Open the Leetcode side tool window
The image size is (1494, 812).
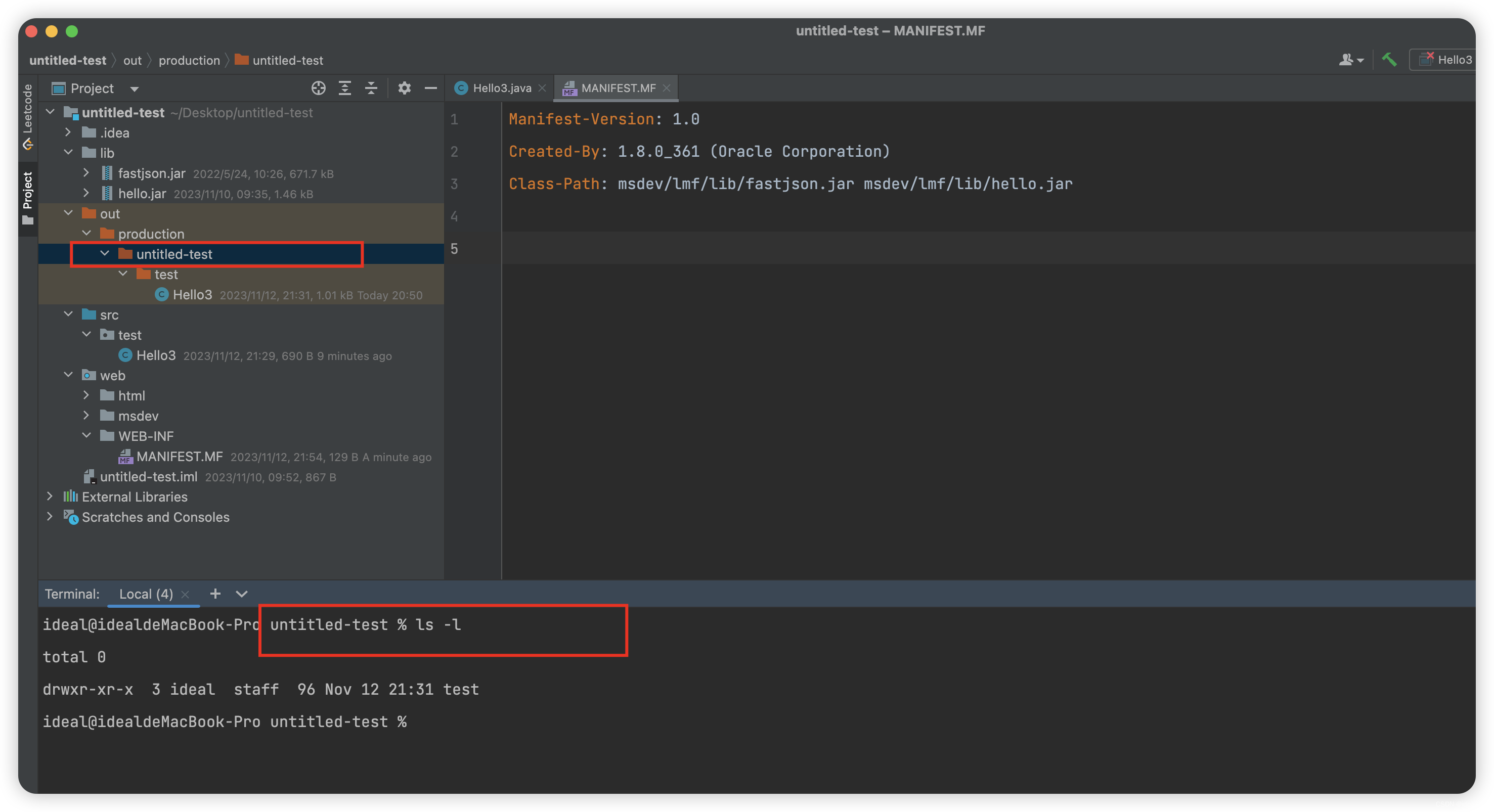click(27, 118)
